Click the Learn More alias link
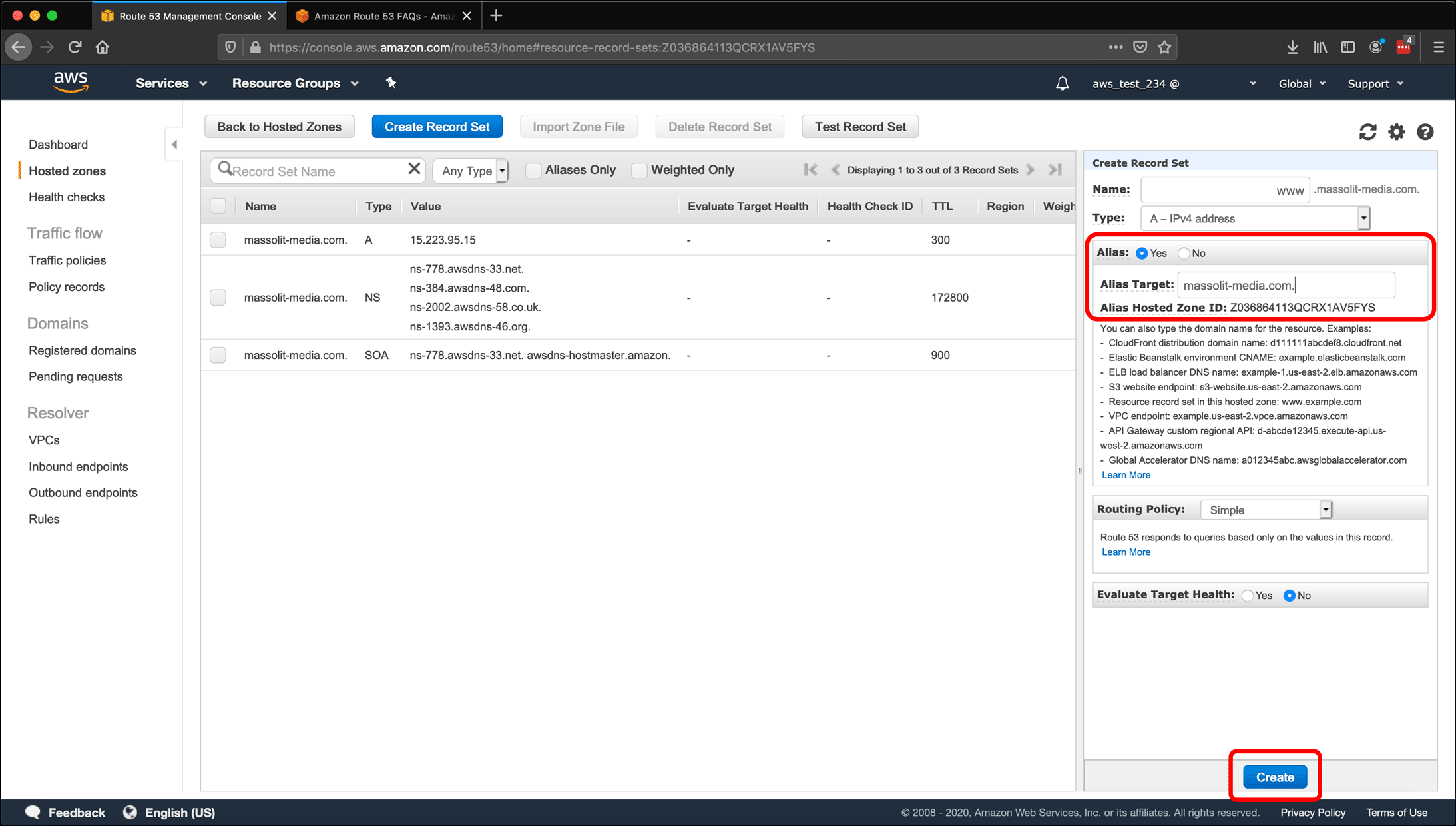 pos(1125,474)
